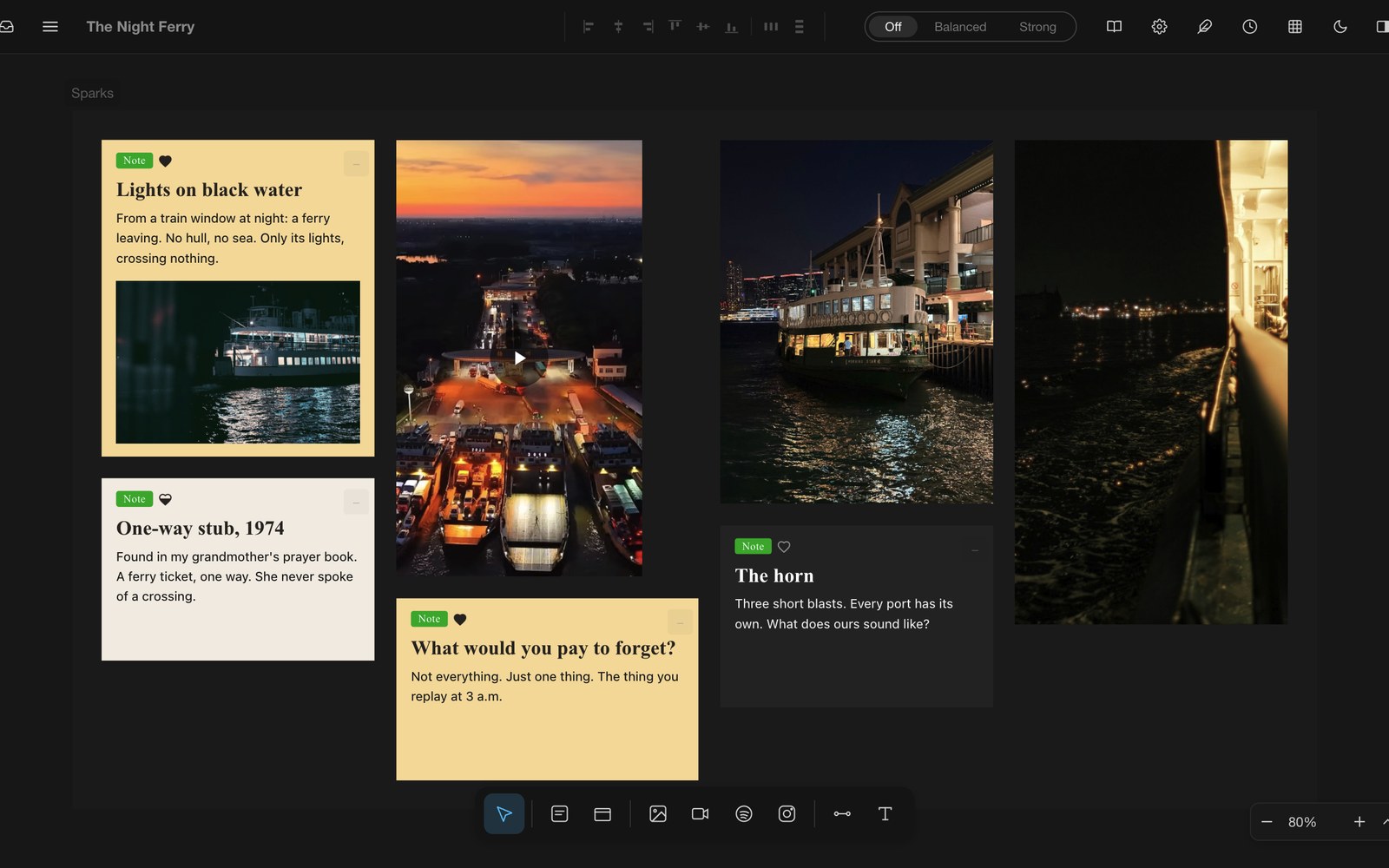Align bottom toolbar icon
This screenshot has height=868, width=1389.
pos(732,27)
